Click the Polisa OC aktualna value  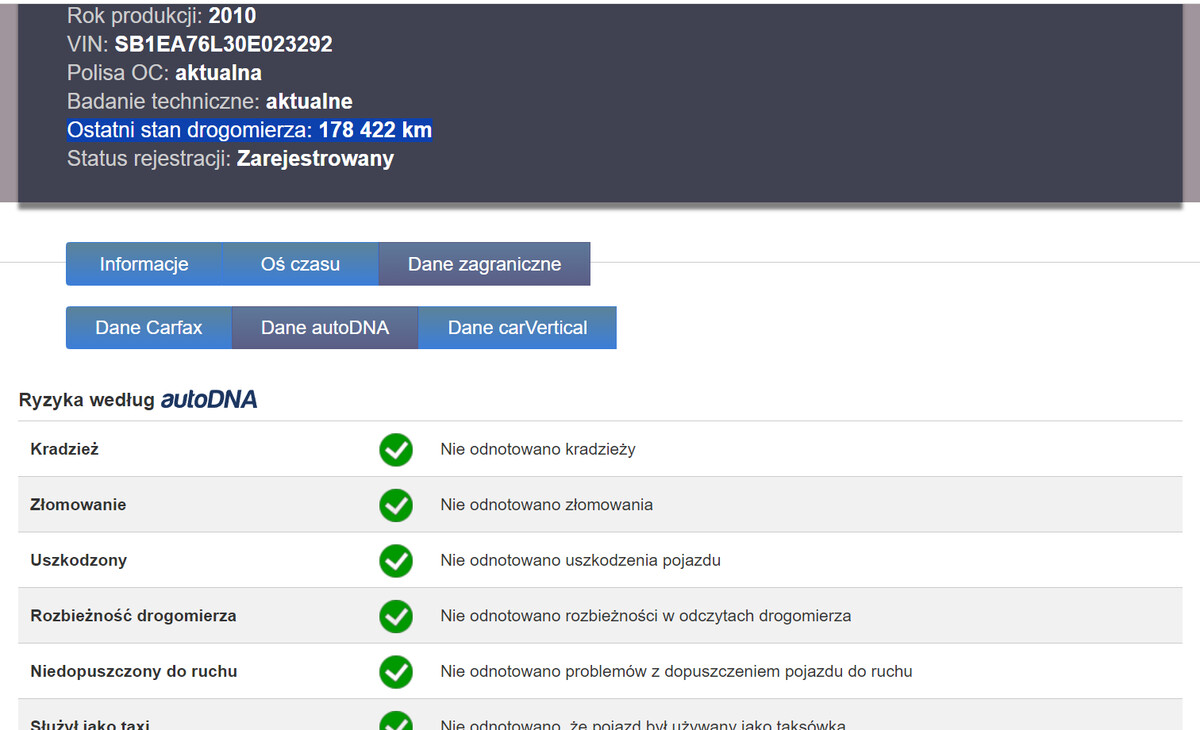218,73
